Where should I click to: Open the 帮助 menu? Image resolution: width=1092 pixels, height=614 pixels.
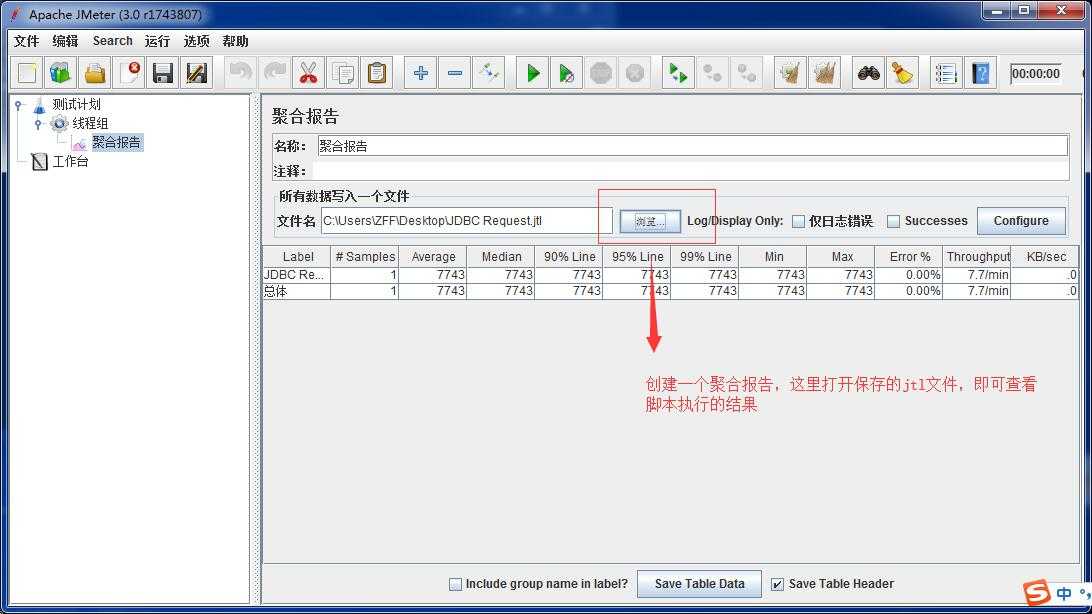(235, 41)
